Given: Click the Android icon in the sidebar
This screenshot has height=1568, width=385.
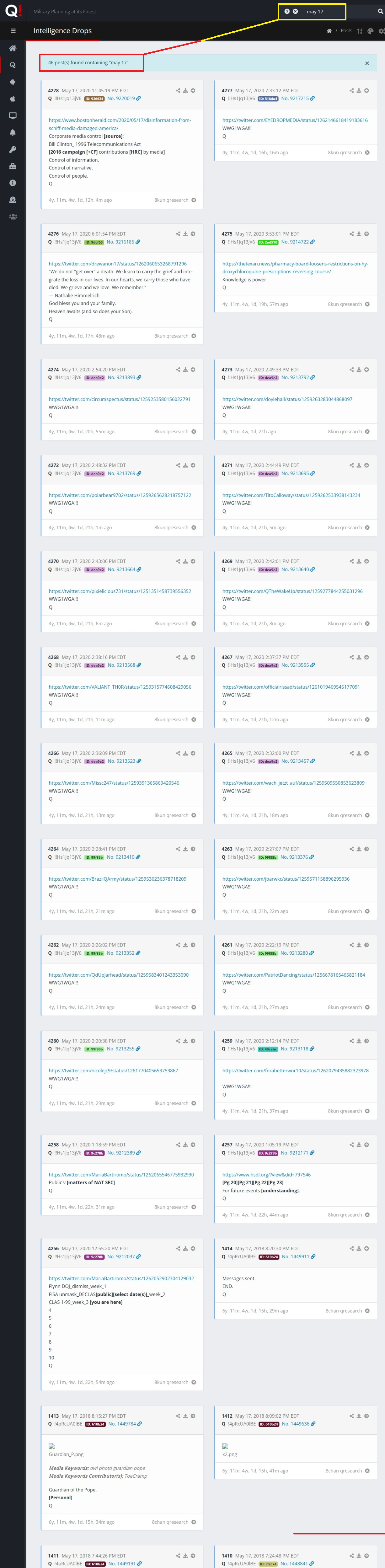Looking at the screenshot, I should [13, 82].
